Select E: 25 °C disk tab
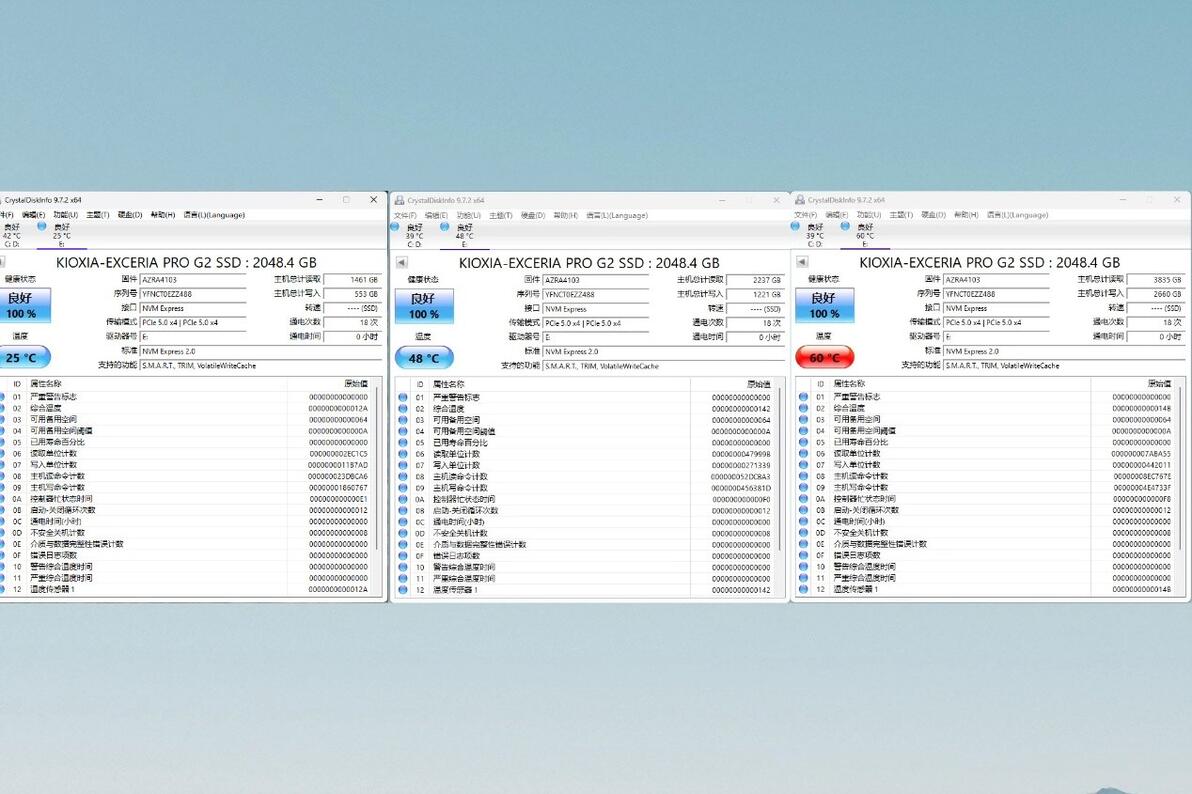 pos(62,235)
